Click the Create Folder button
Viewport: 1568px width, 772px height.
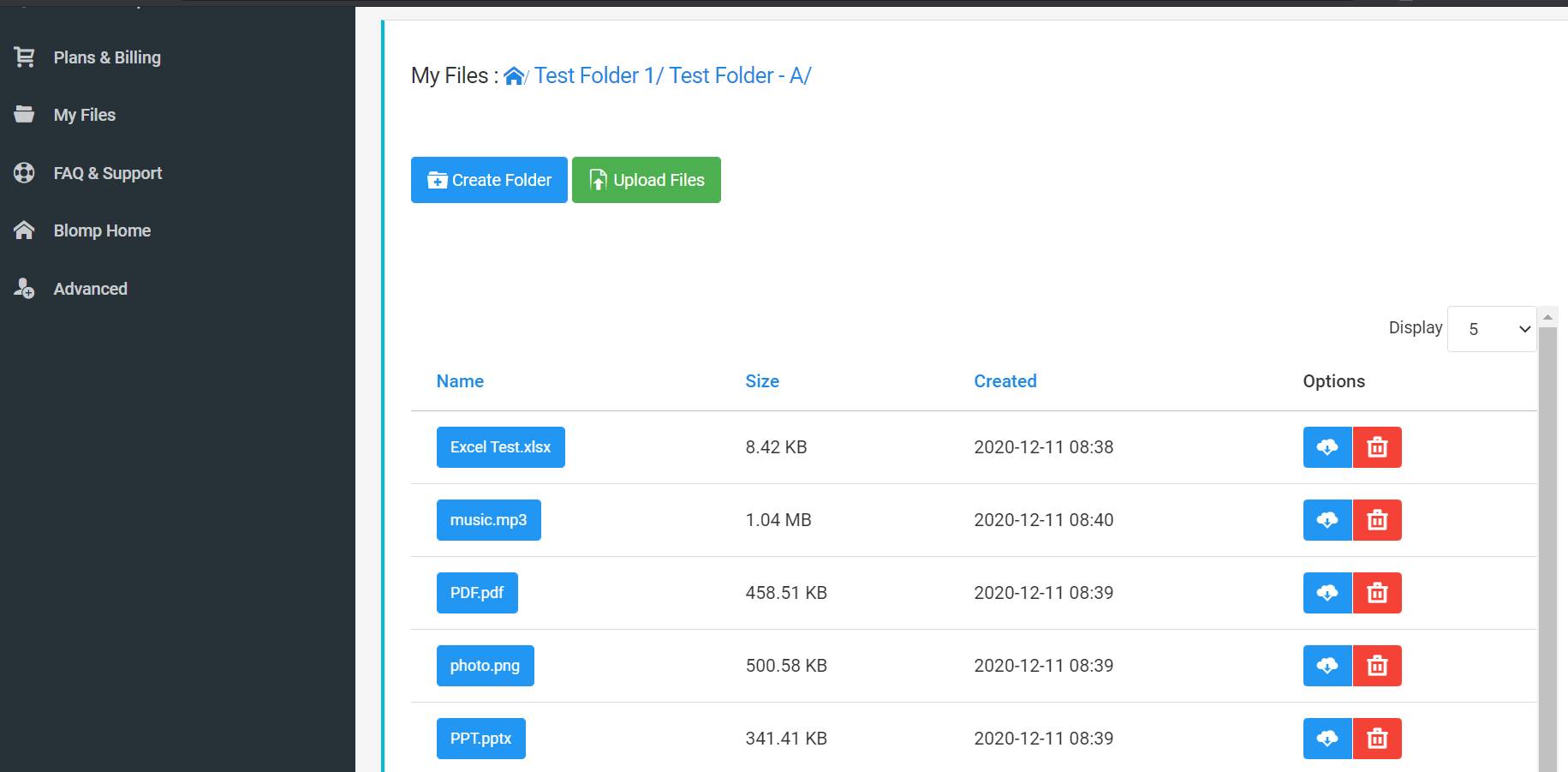click(x=489, y=180)
